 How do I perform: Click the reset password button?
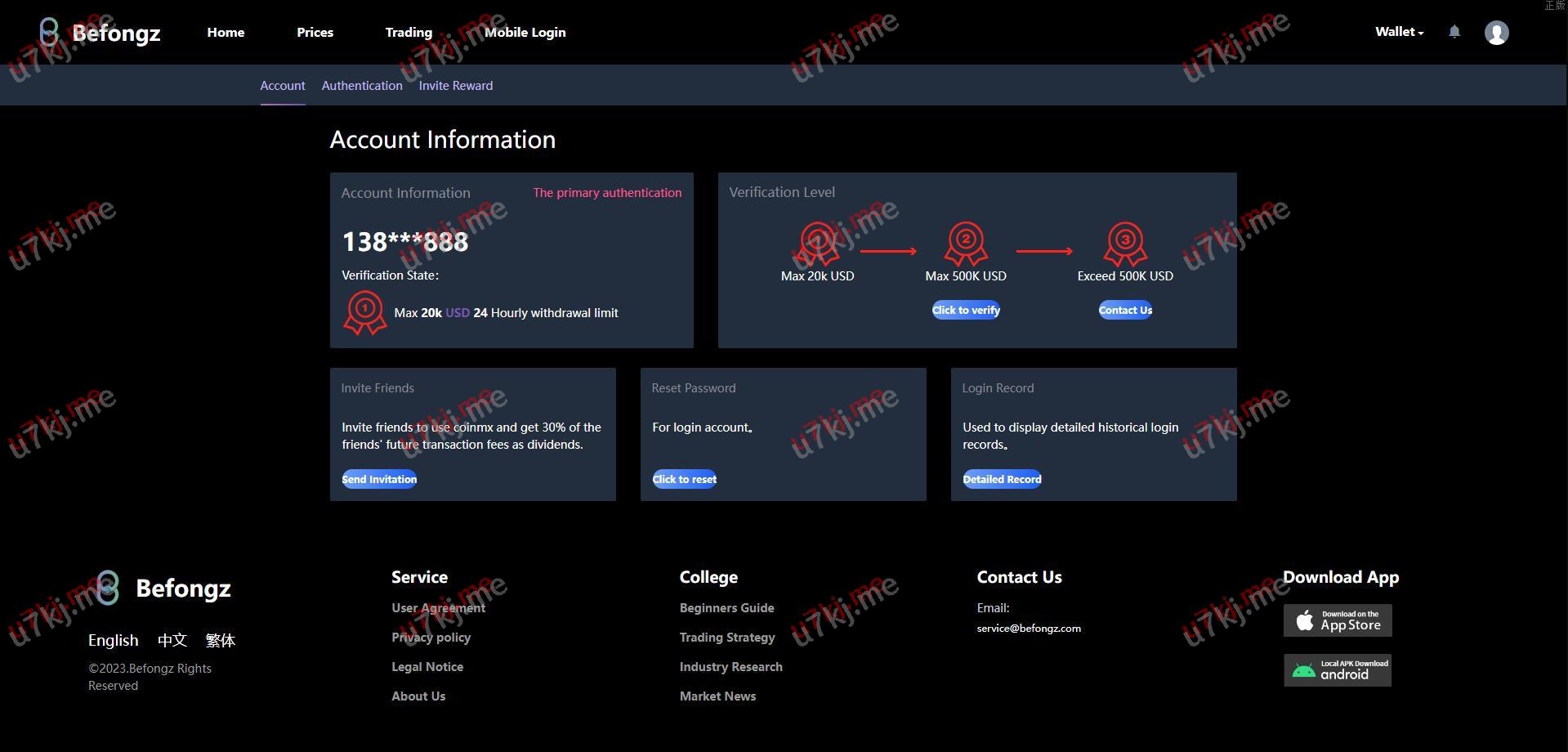pyautogui.click(x=685, y=479)
